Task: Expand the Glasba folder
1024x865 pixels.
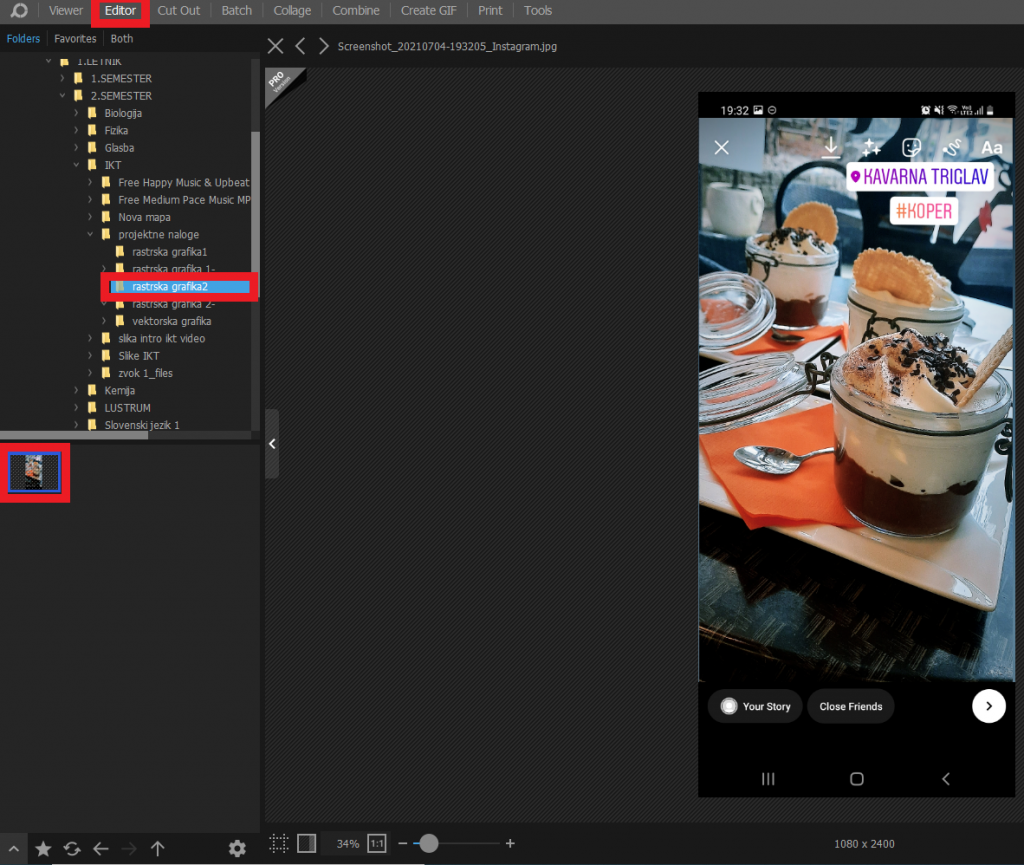Action: point(76,148)
